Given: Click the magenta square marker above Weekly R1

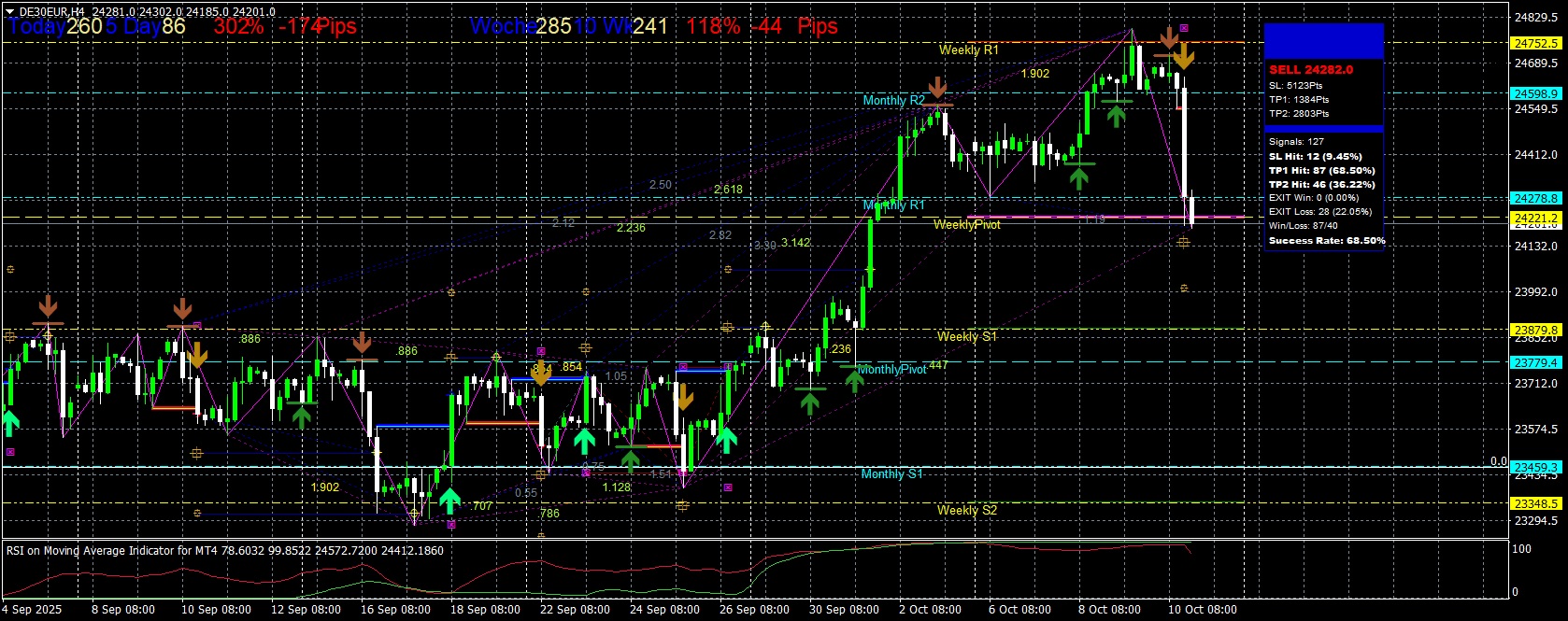Looking at the screenshot, I should point(1184,28).
